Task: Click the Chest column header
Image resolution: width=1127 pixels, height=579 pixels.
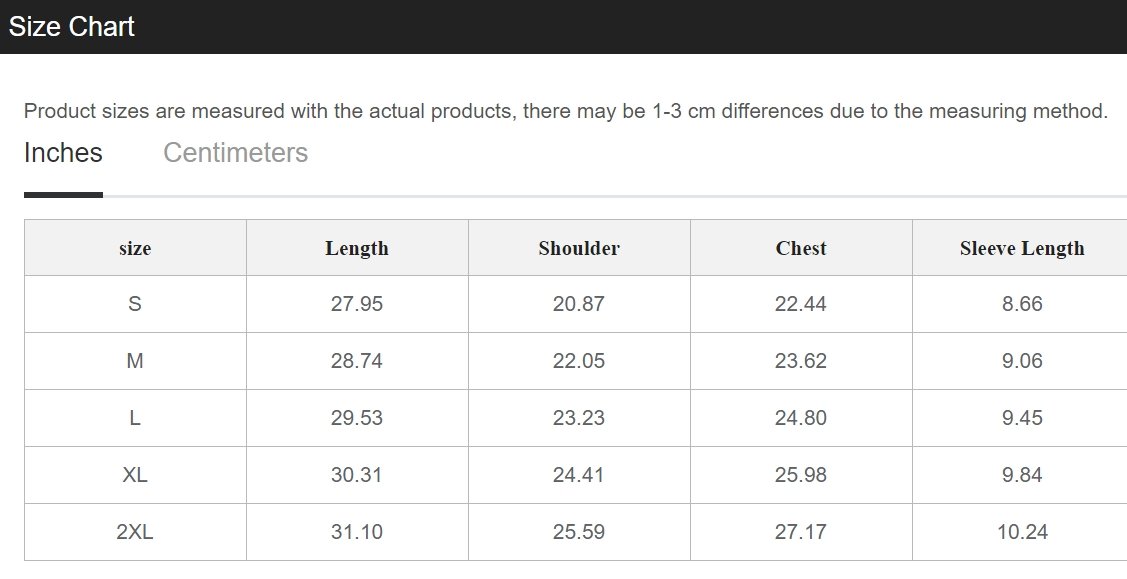Action: [801, 249]
